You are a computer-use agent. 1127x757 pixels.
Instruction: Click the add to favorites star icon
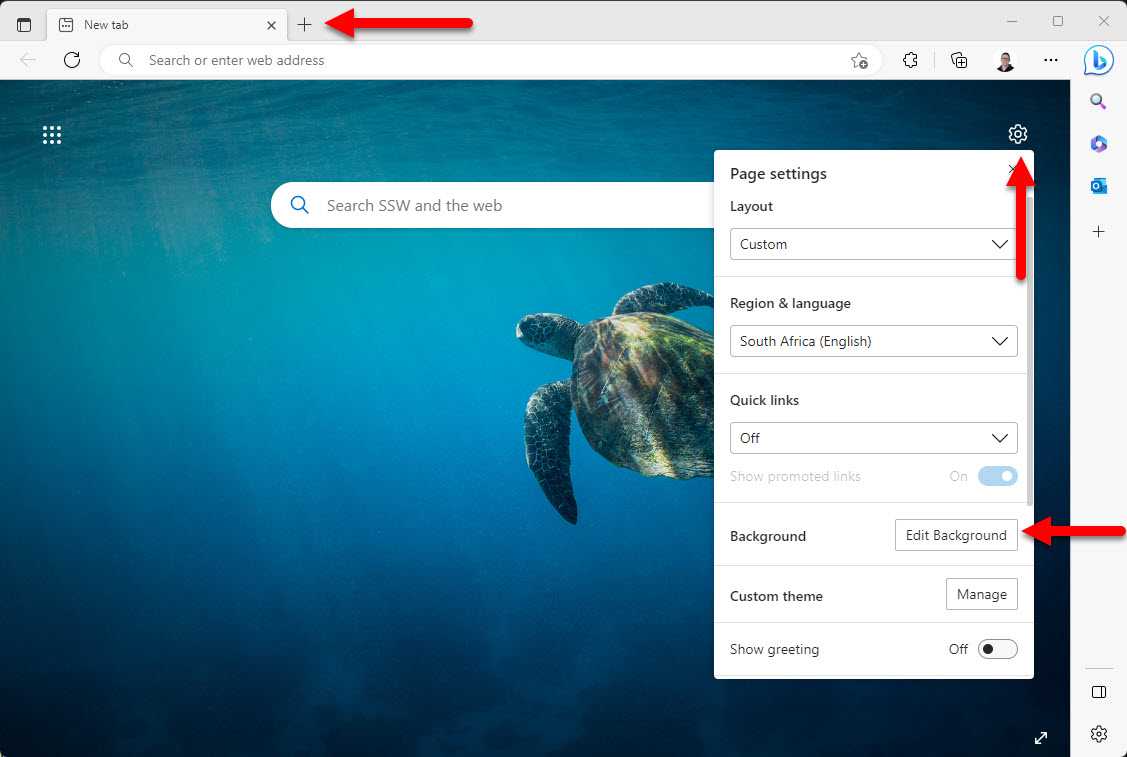(859, 60)
